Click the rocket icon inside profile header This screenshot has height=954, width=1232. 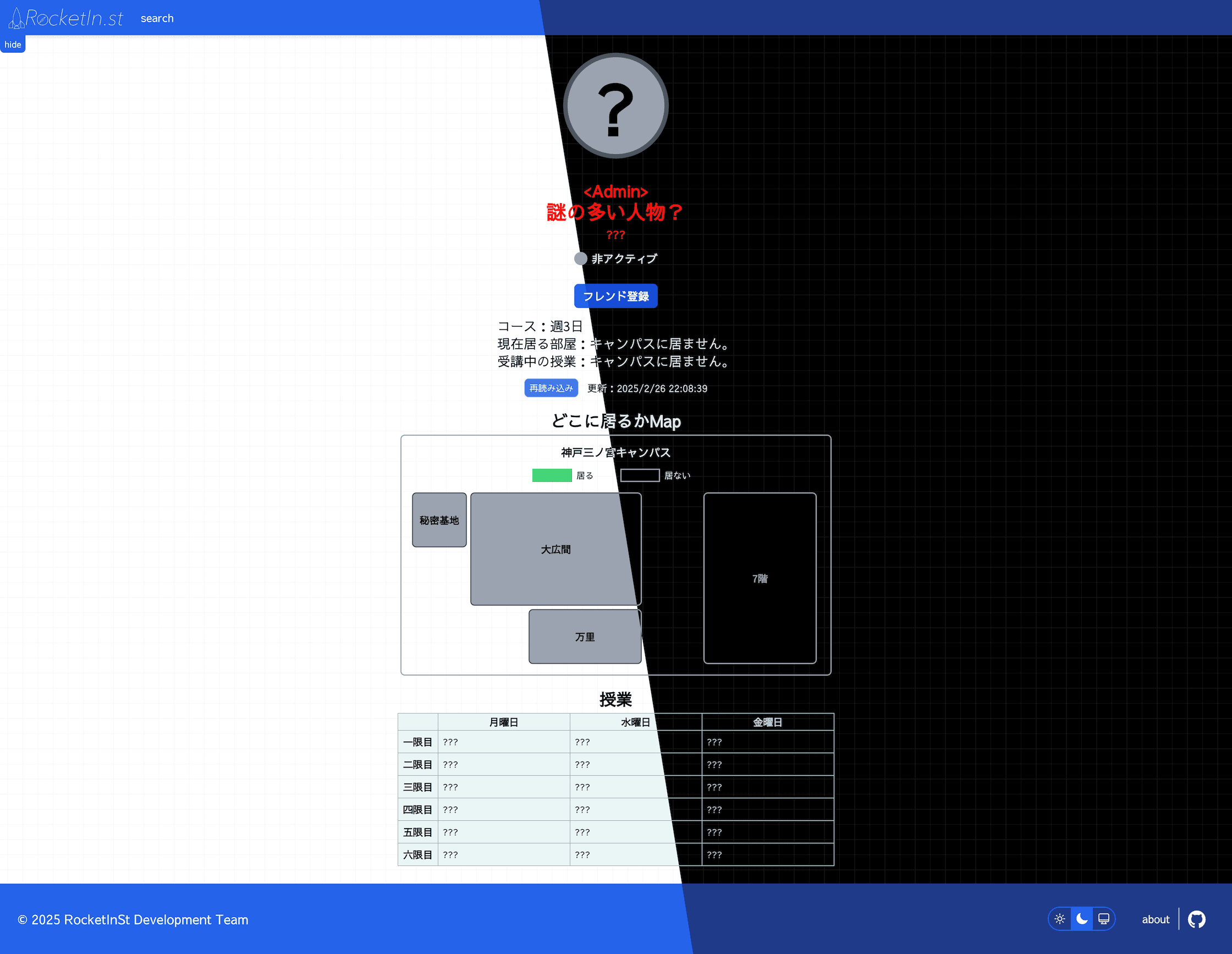pyautogui.click(x=16, y=19)
